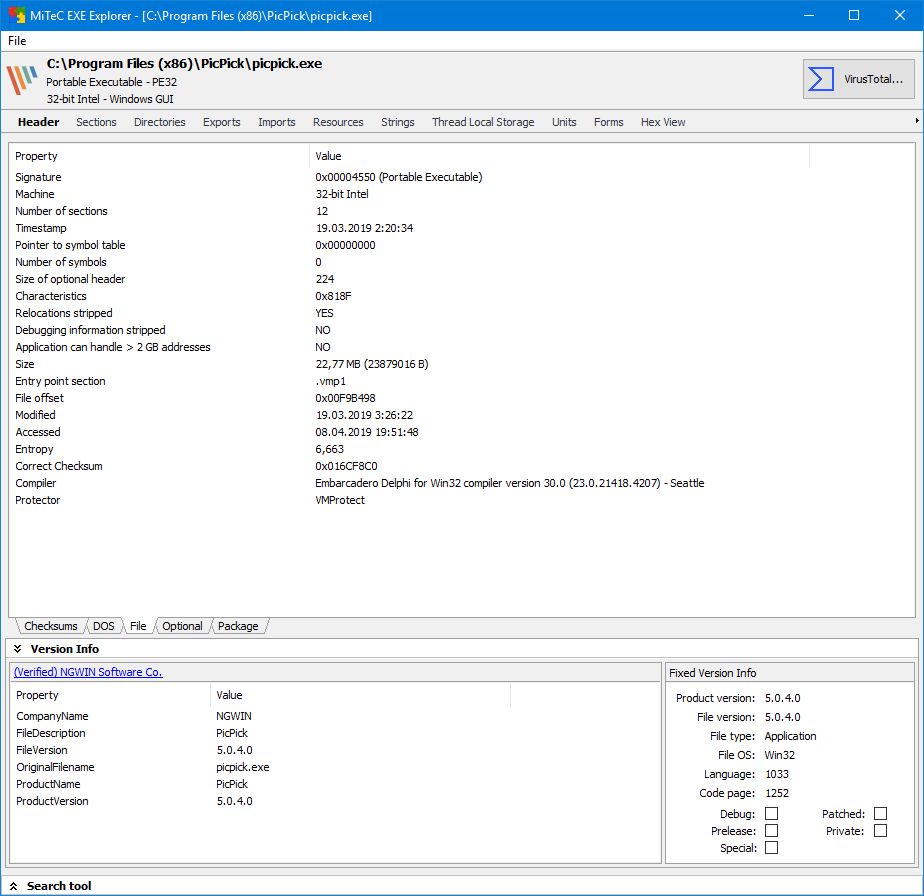This screenshot has width=924, height=896.
Task: Expand the Search tool panel
Action: click(x=15, y=886)
